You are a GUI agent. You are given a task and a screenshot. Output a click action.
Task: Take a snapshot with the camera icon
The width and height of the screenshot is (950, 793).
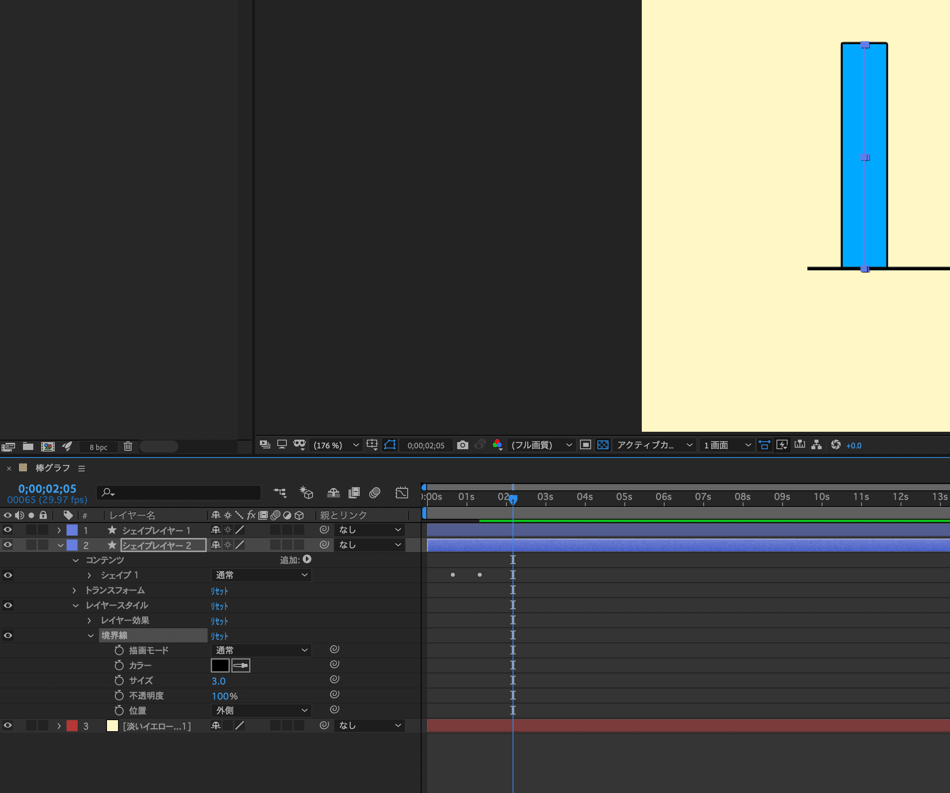[462, 445]
